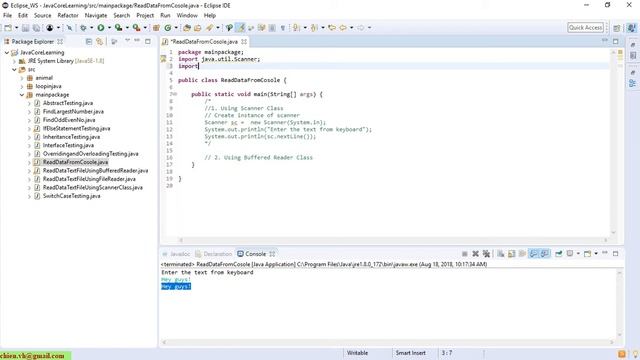Click the warning marker on line 2
Viewport: 640px width, 360px height.
point(163,59)
